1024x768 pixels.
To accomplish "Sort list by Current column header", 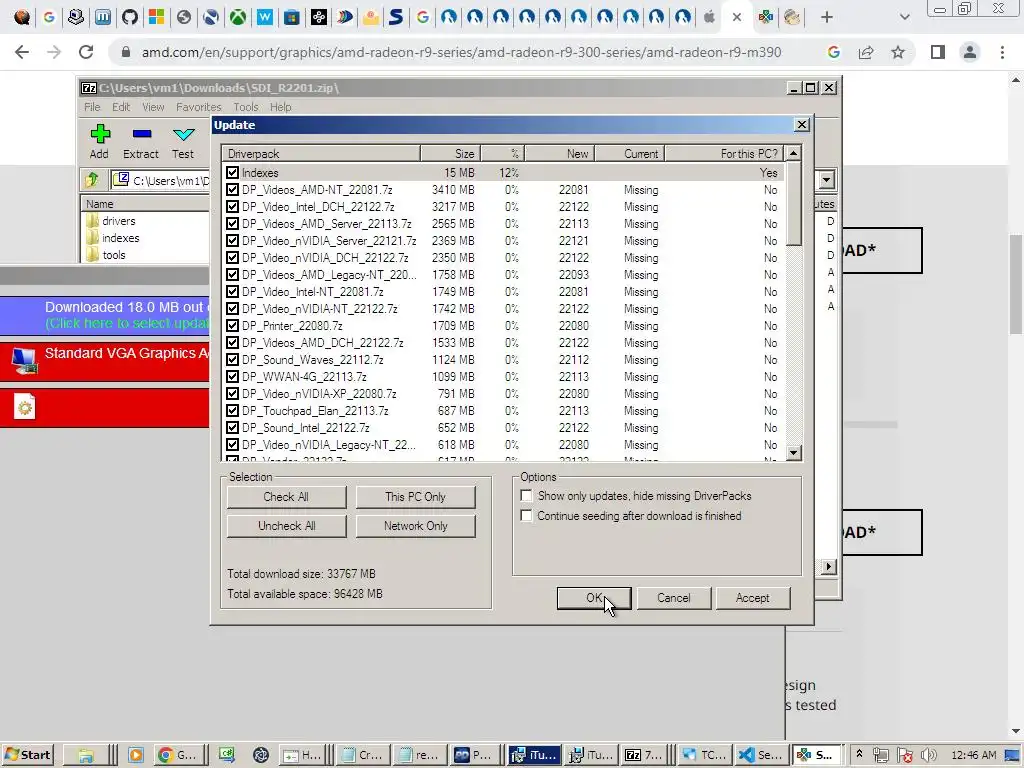I will 630,153.
